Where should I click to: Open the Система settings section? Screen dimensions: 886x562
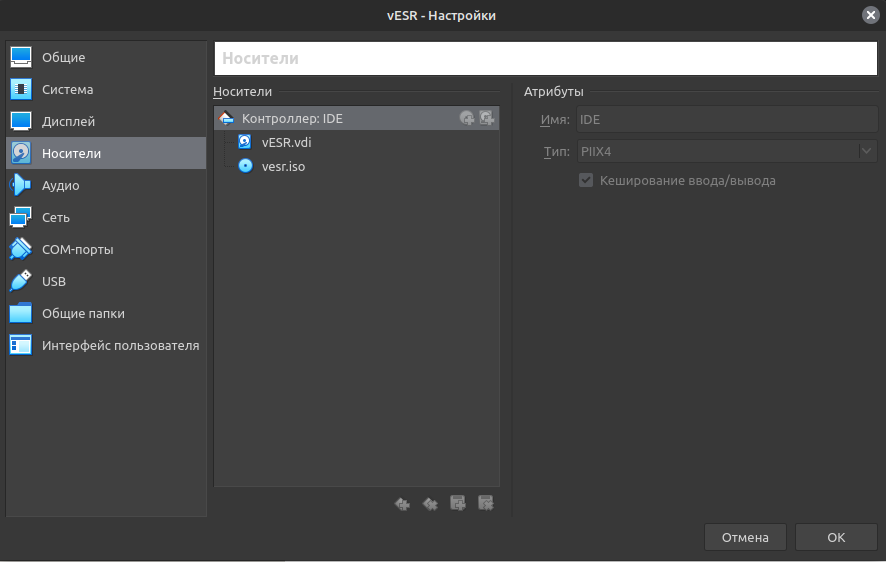(67, 89)
